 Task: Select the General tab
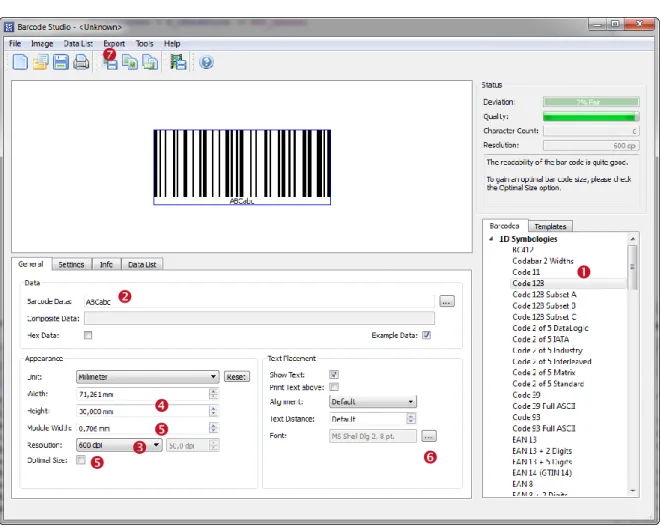tap(31, 264)
